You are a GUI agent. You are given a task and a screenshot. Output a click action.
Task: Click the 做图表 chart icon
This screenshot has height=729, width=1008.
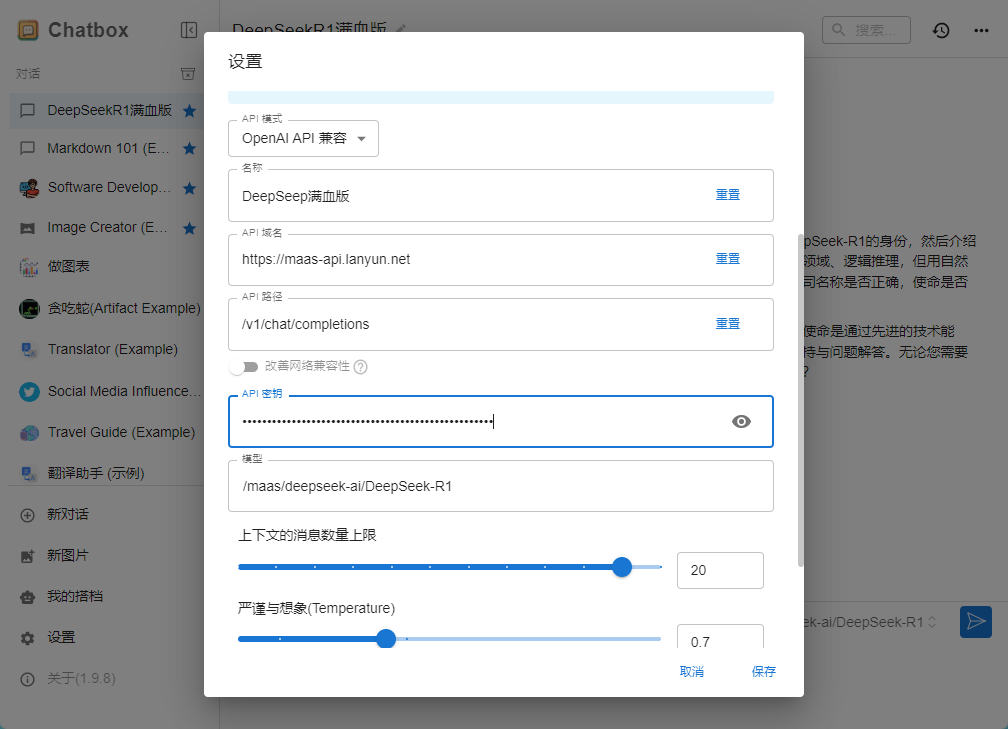pyautogui.click(x=29, y=267)
